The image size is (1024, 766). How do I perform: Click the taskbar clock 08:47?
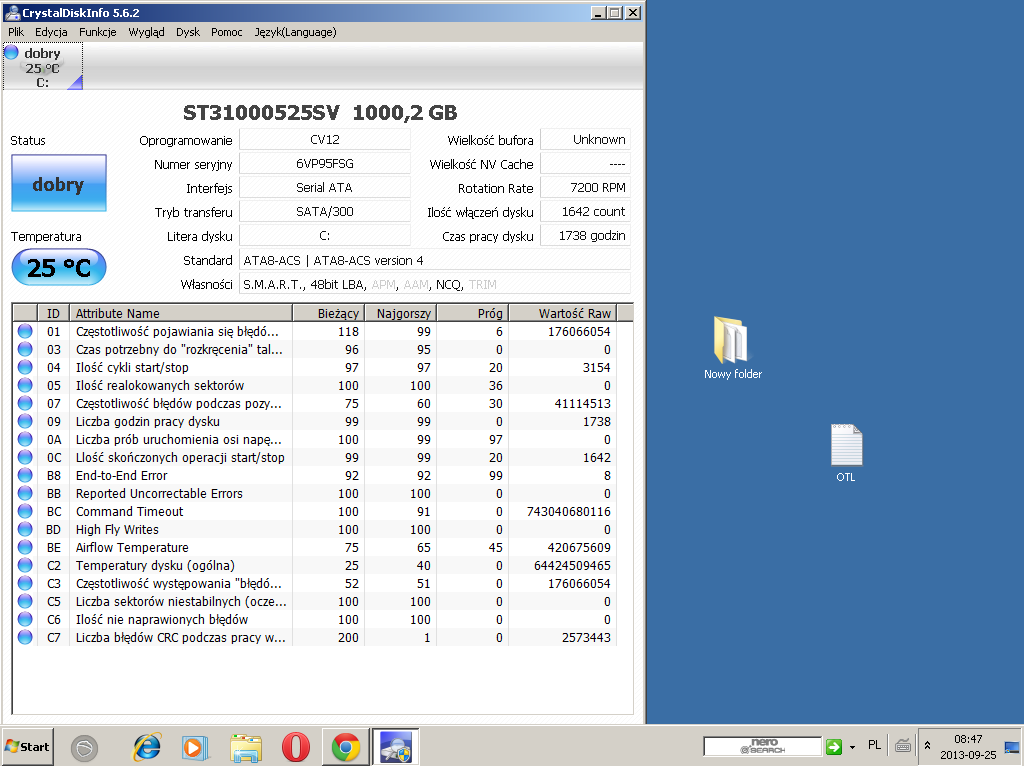pyautogui.click(x=968, y=739)
